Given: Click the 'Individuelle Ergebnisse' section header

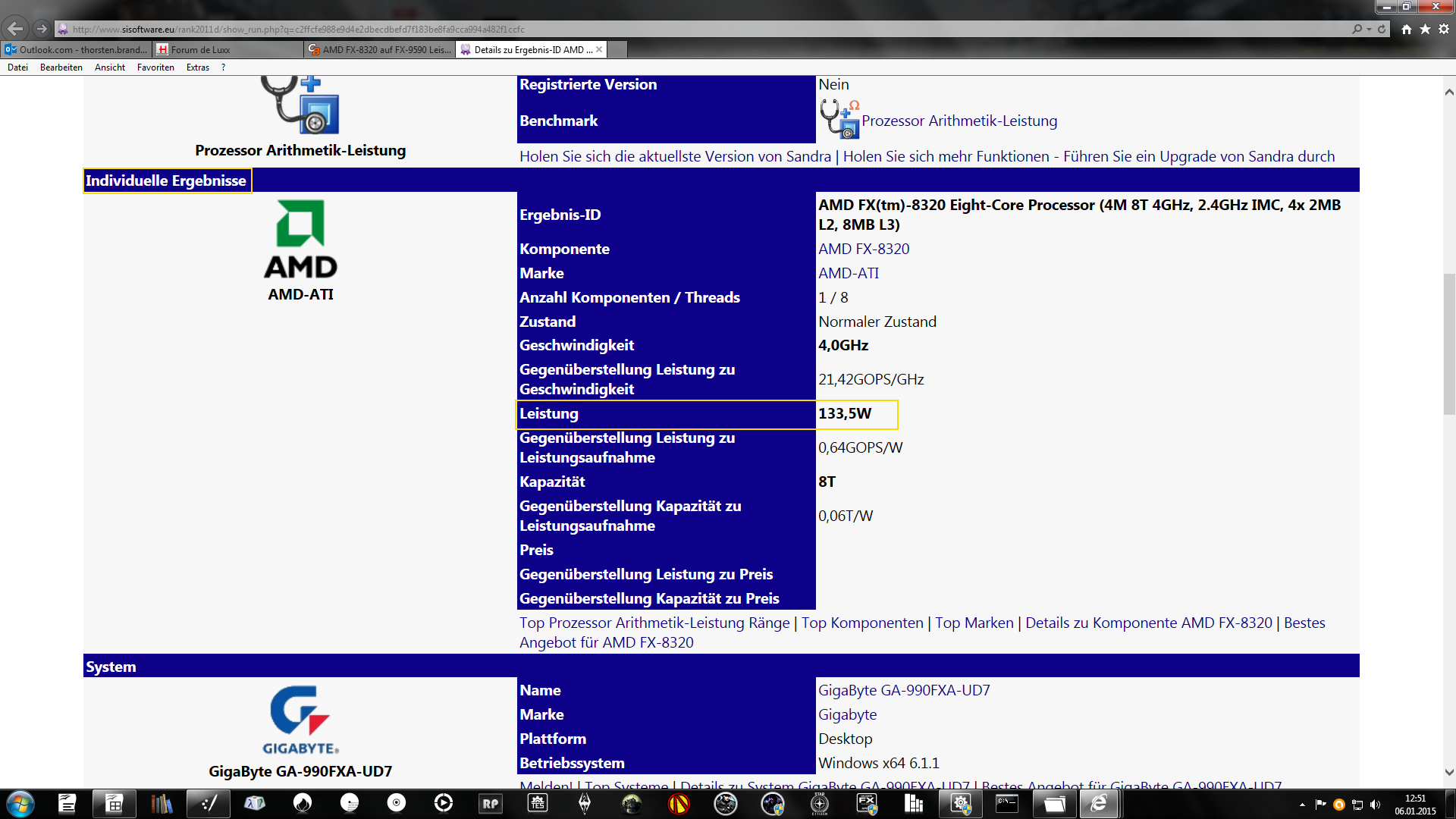Looking at the screenshot, I should [x=166, y=180].
